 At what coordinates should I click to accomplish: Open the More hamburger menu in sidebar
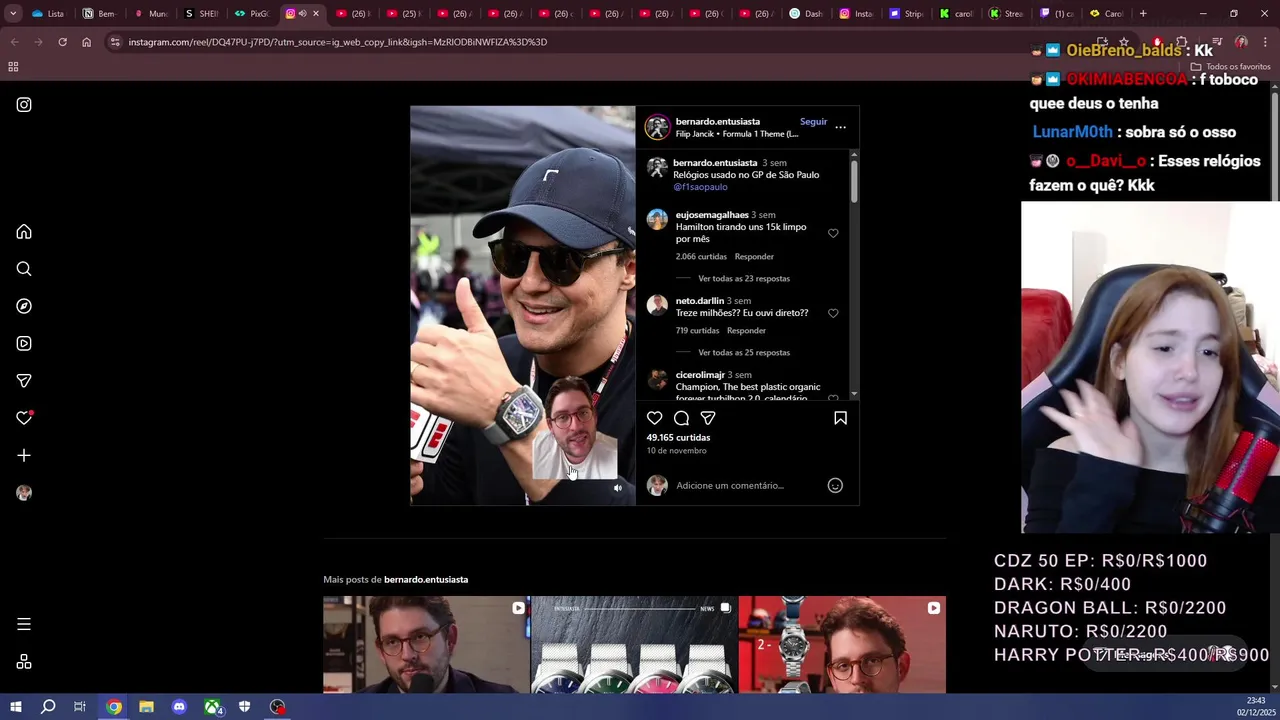click(x=24, y=624)
